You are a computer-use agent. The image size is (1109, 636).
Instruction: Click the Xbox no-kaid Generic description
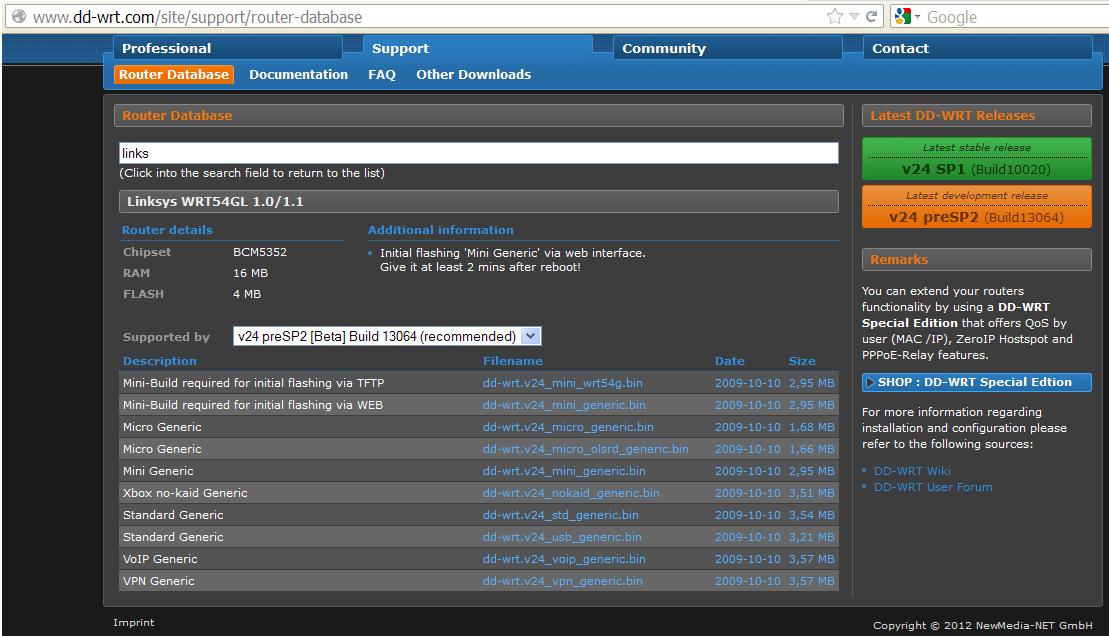(x=185, y=493)
